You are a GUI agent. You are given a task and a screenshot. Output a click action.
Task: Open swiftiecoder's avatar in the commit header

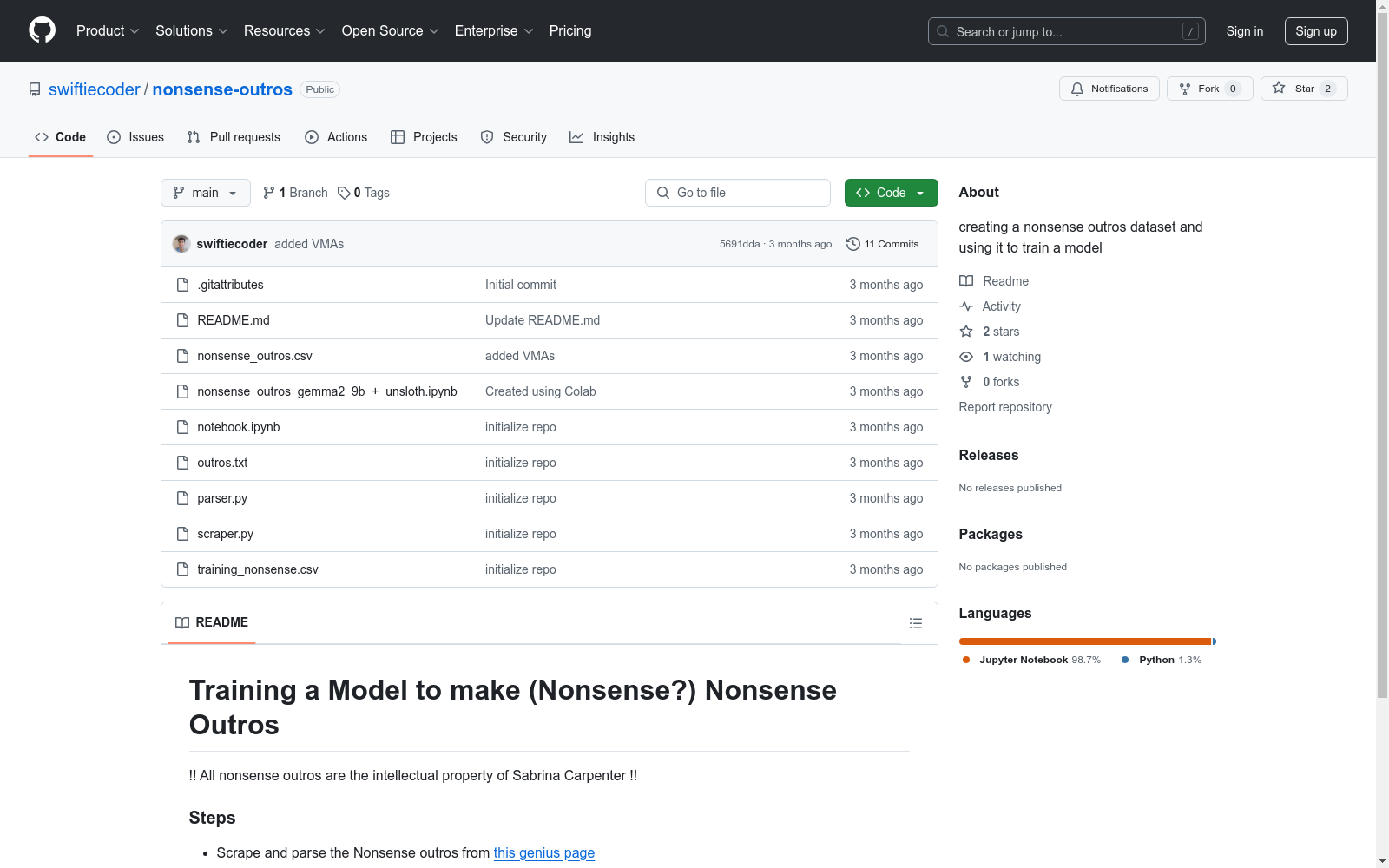(x=181, y=244)
